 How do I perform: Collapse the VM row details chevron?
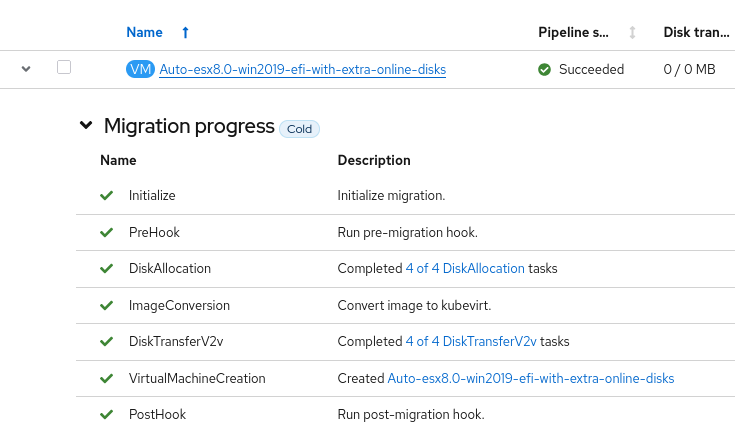[x=26, y=69]
